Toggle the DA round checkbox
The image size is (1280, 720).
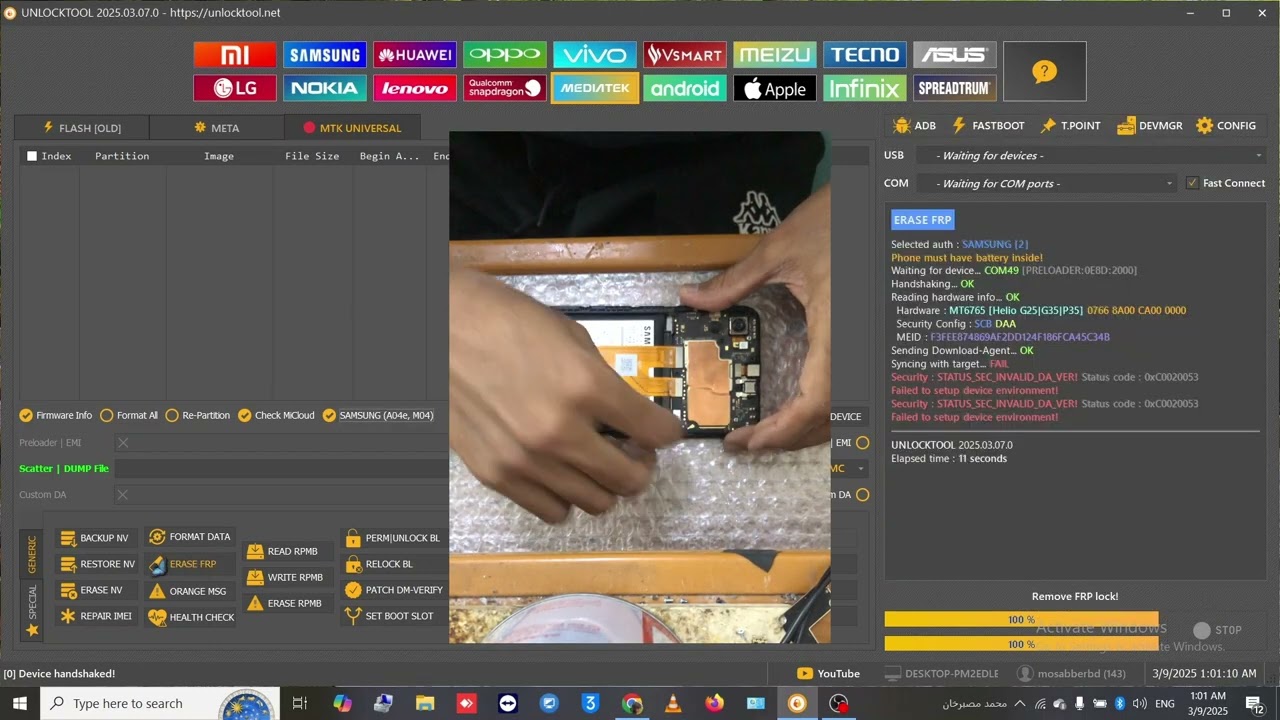(x=862, y=494)
